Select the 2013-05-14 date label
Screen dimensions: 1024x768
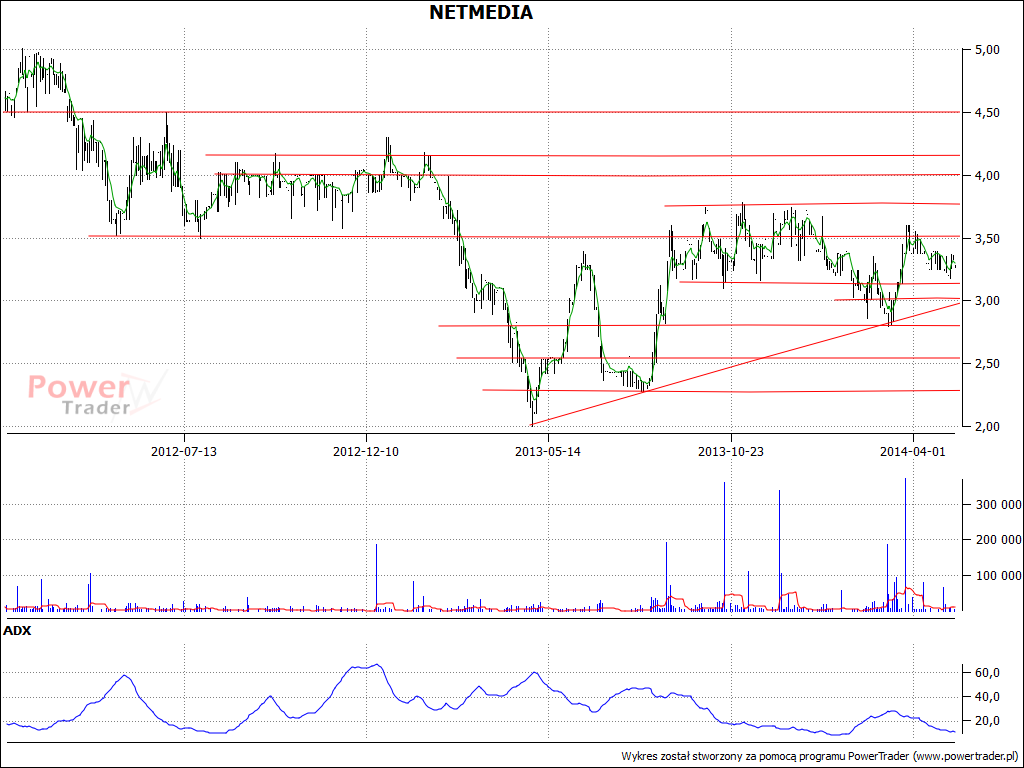click(x=548, y=451)
